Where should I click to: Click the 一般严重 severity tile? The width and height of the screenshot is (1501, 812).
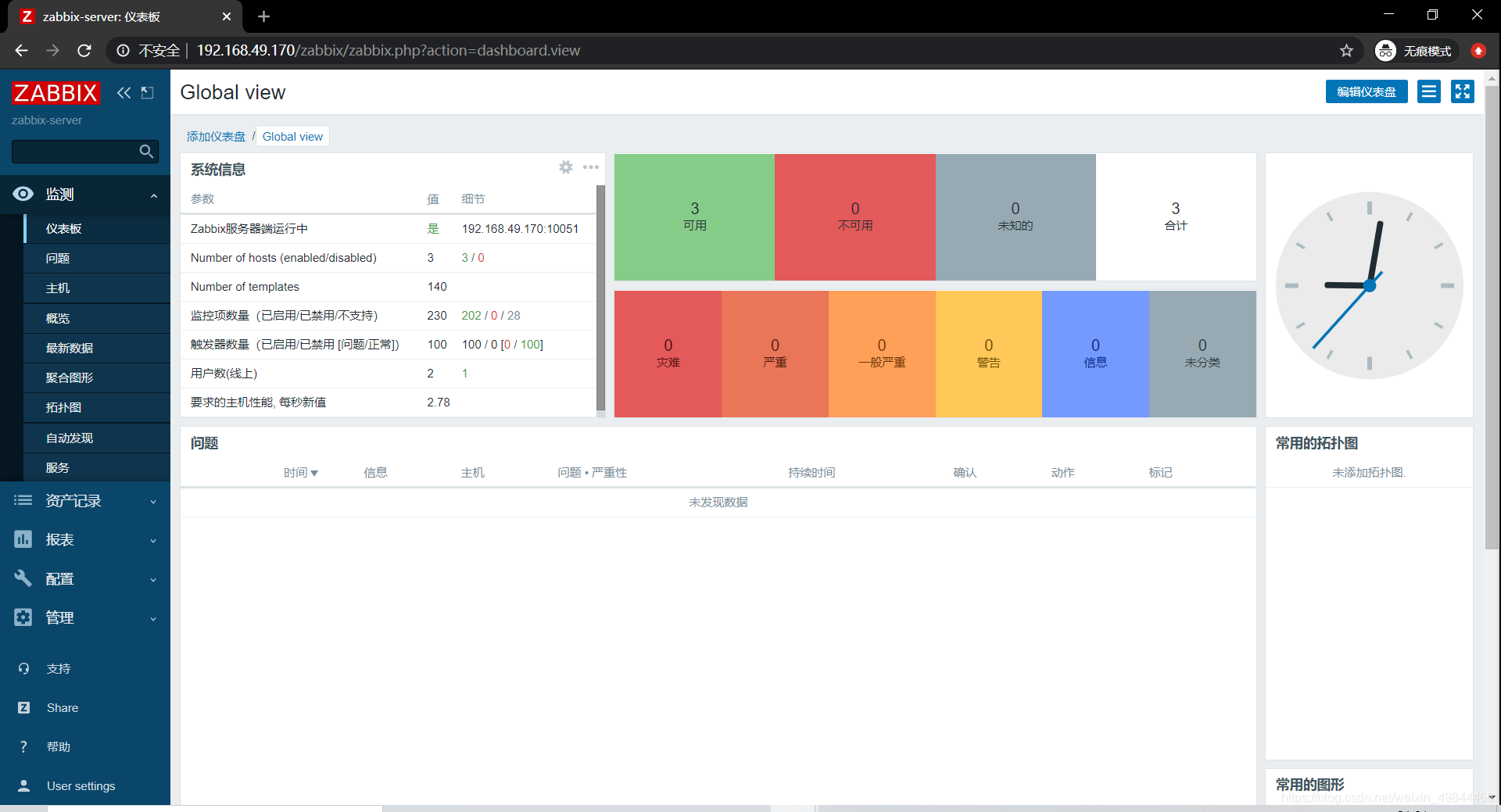pos(882,354)
